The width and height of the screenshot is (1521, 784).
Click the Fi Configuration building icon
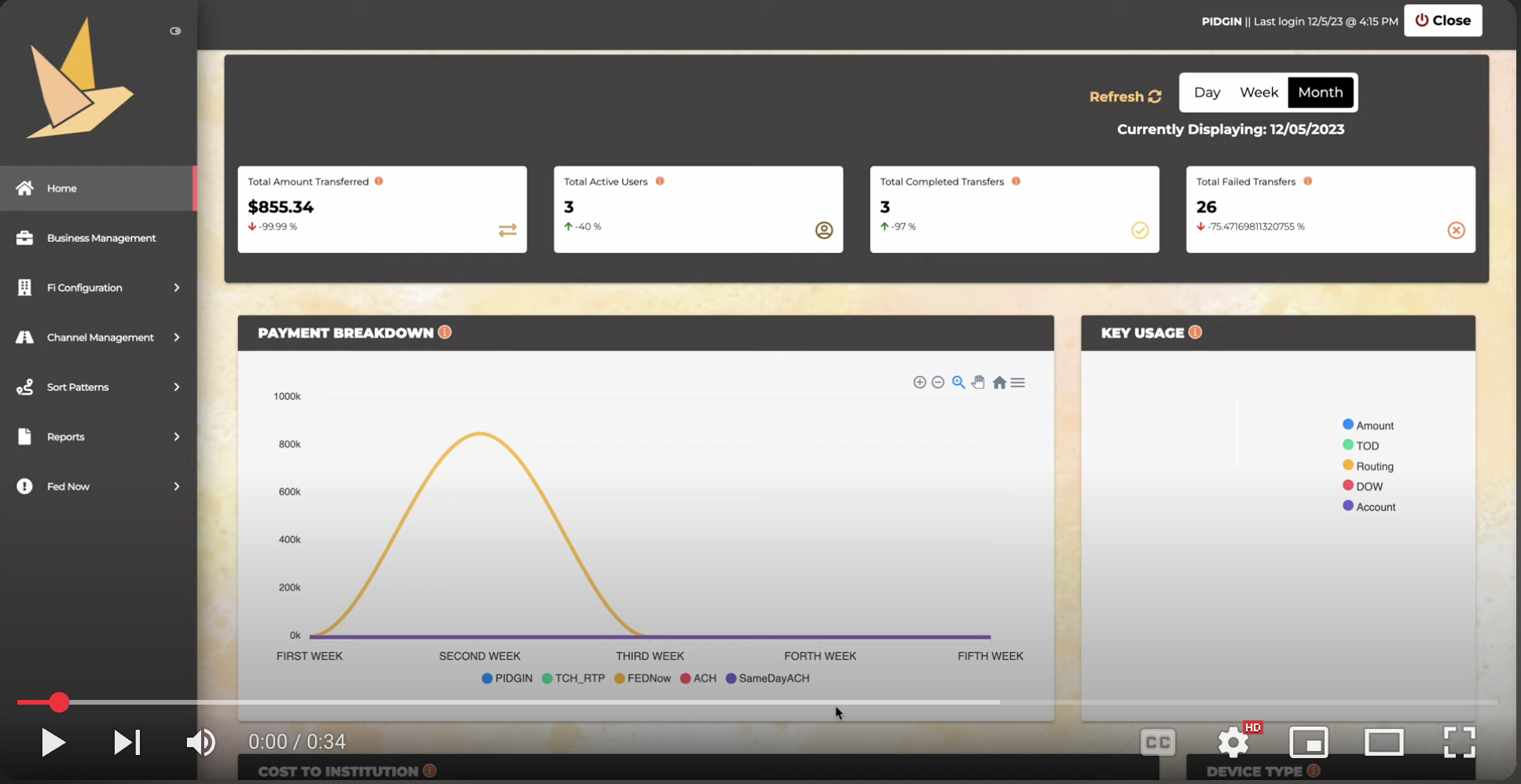(25, 288)
